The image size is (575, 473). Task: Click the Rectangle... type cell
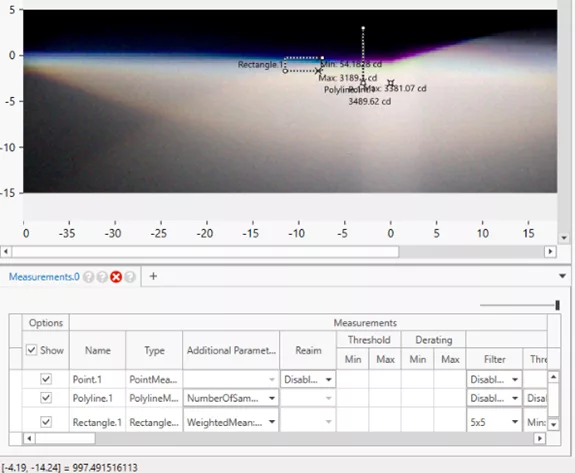154,422
